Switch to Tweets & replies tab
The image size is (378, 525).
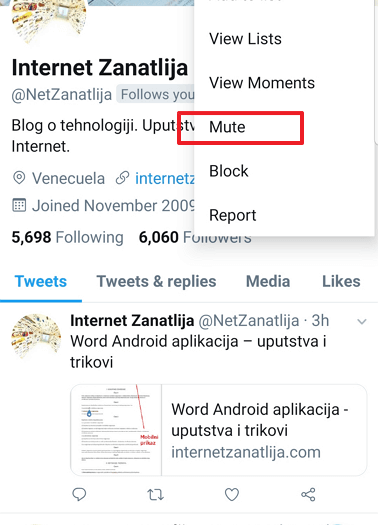pyautogui.click(x=156, y=281)
